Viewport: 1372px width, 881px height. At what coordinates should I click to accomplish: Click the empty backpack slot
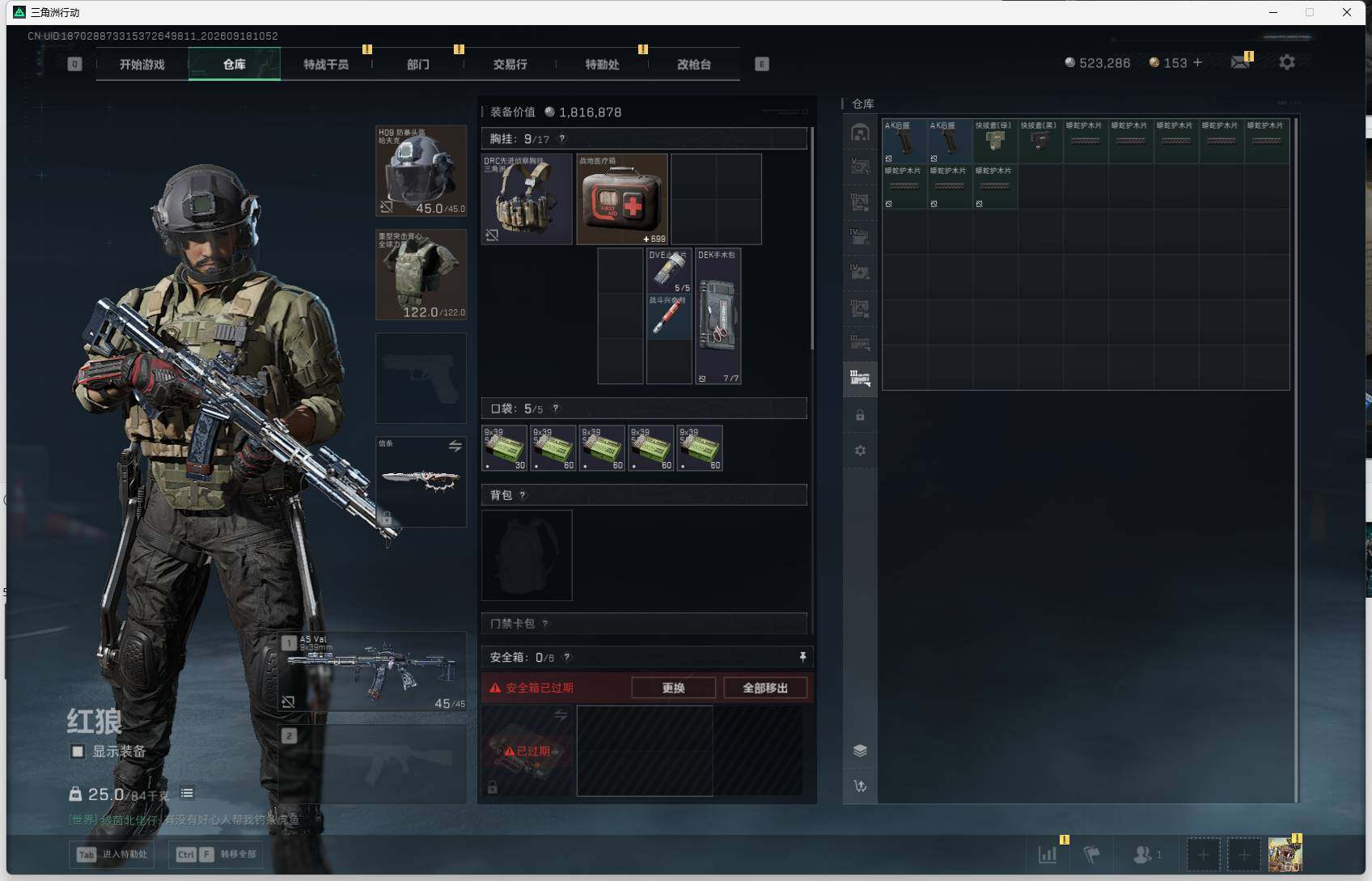pyautogui.click(x=527, y=555)
